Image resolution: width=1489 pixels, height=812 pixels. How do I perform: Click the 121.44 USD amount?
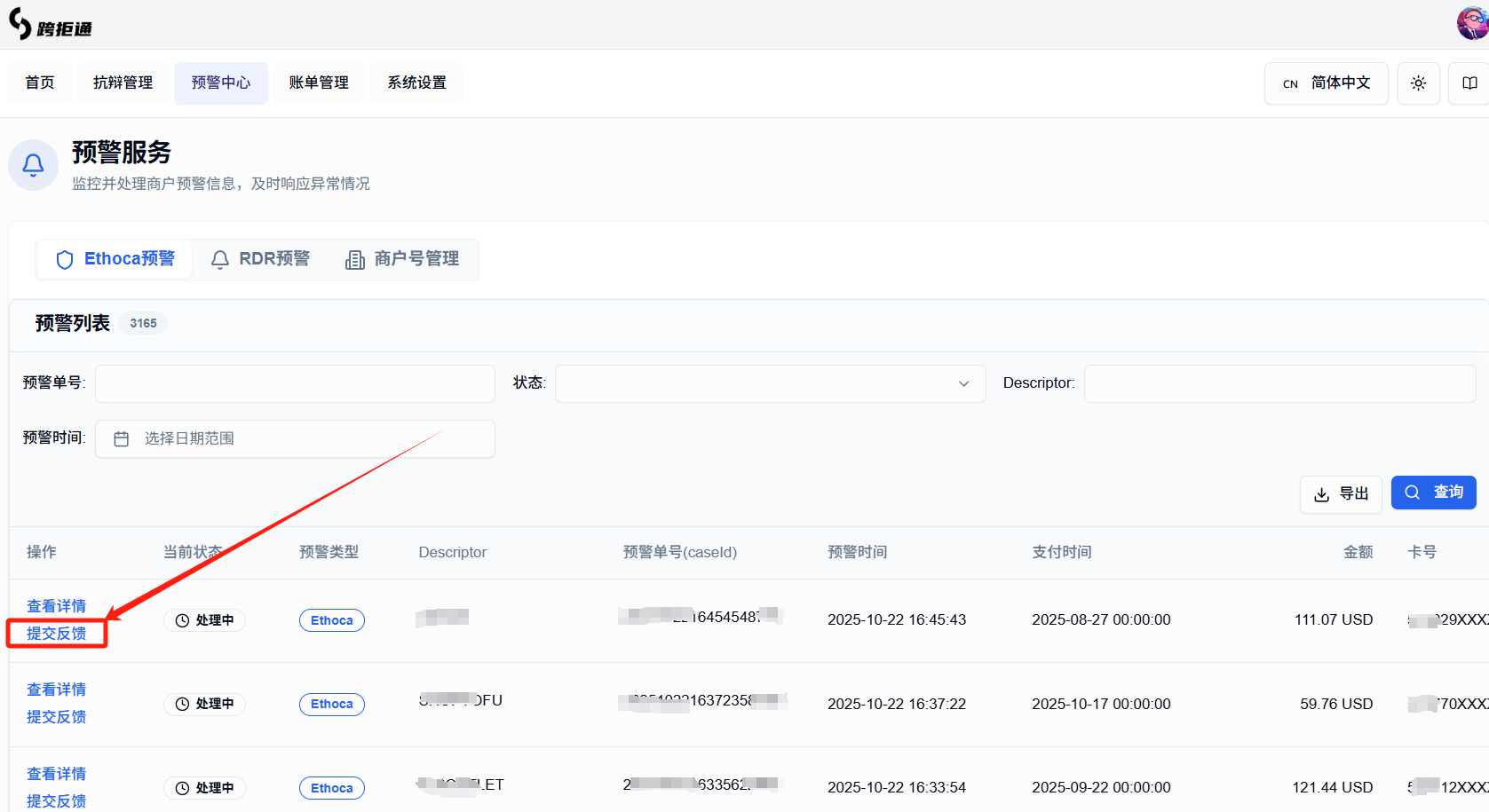pos(1333,787)
